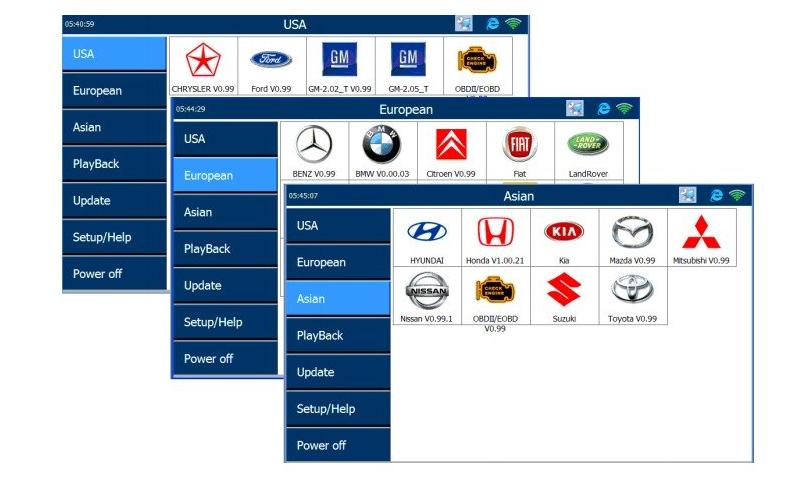Click Wi-Fi signal icon in Asian window header

click(x=737, y=195)
